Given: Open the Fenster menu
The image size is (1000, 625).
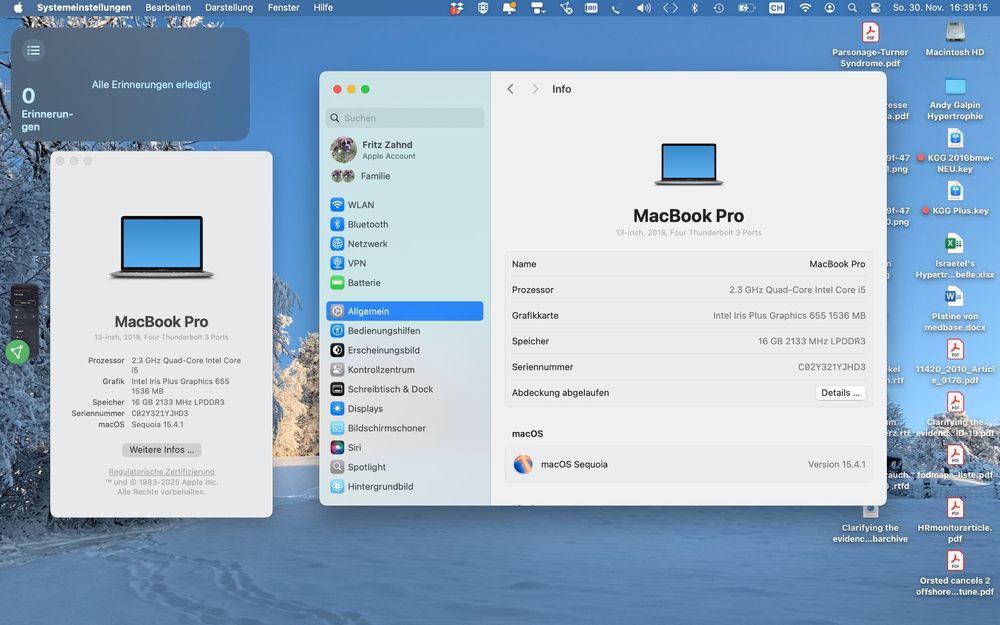Looking at the screenshot, I should 283,8.
